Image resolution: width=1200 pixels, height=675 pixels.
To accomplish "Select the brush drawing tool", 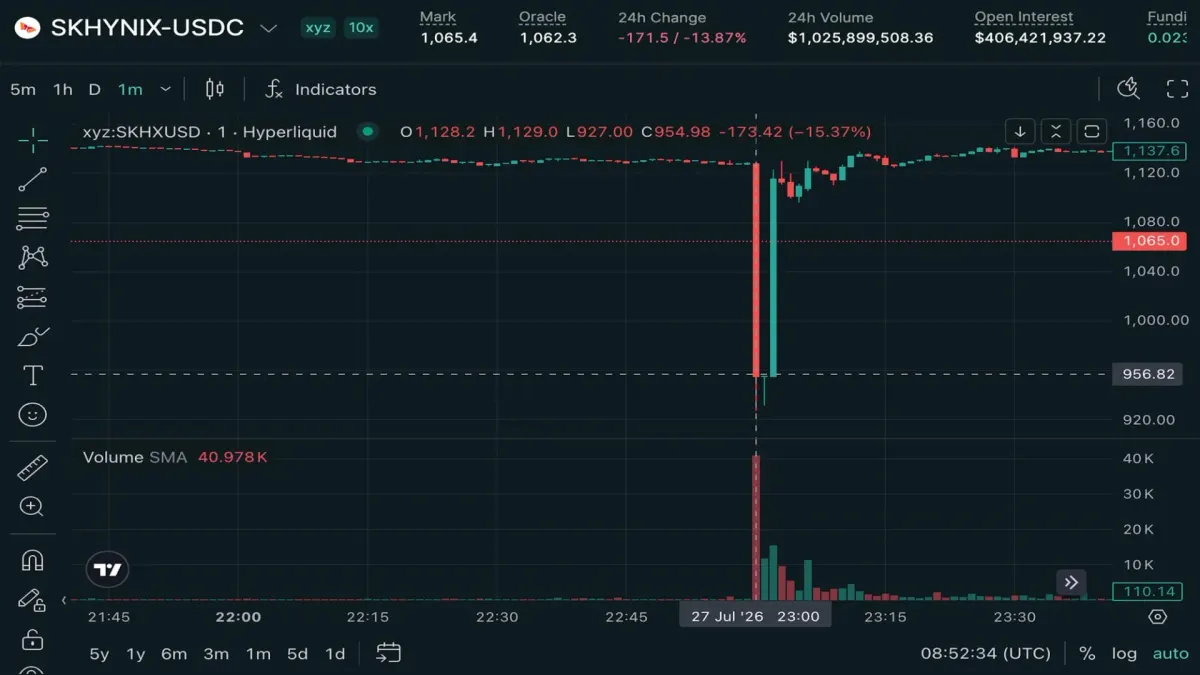I will pyautogui.click(x=33, y=337).
